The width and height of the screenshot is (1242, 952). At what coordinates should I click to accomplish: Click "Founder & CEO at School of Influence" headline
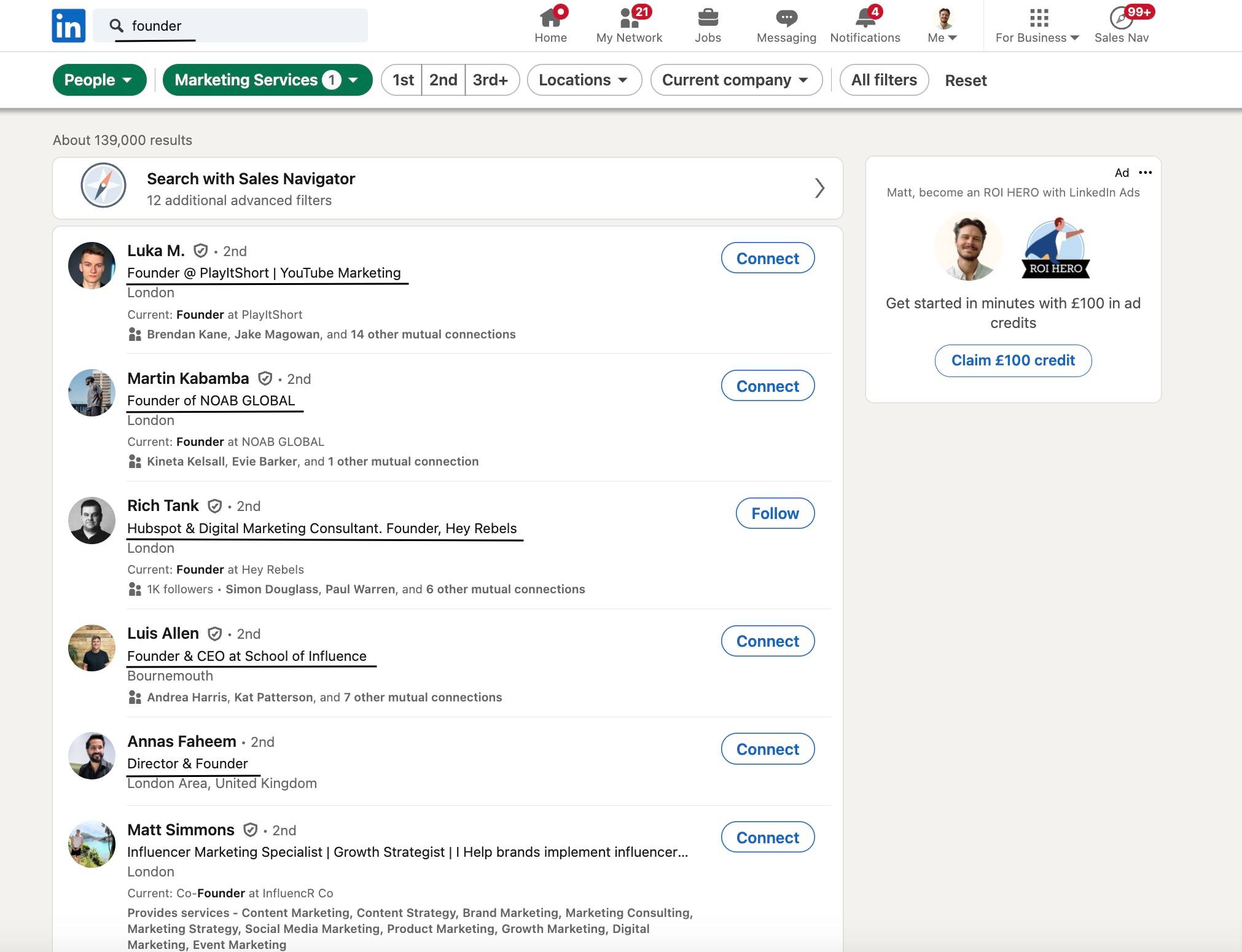(x=247, y=656)
